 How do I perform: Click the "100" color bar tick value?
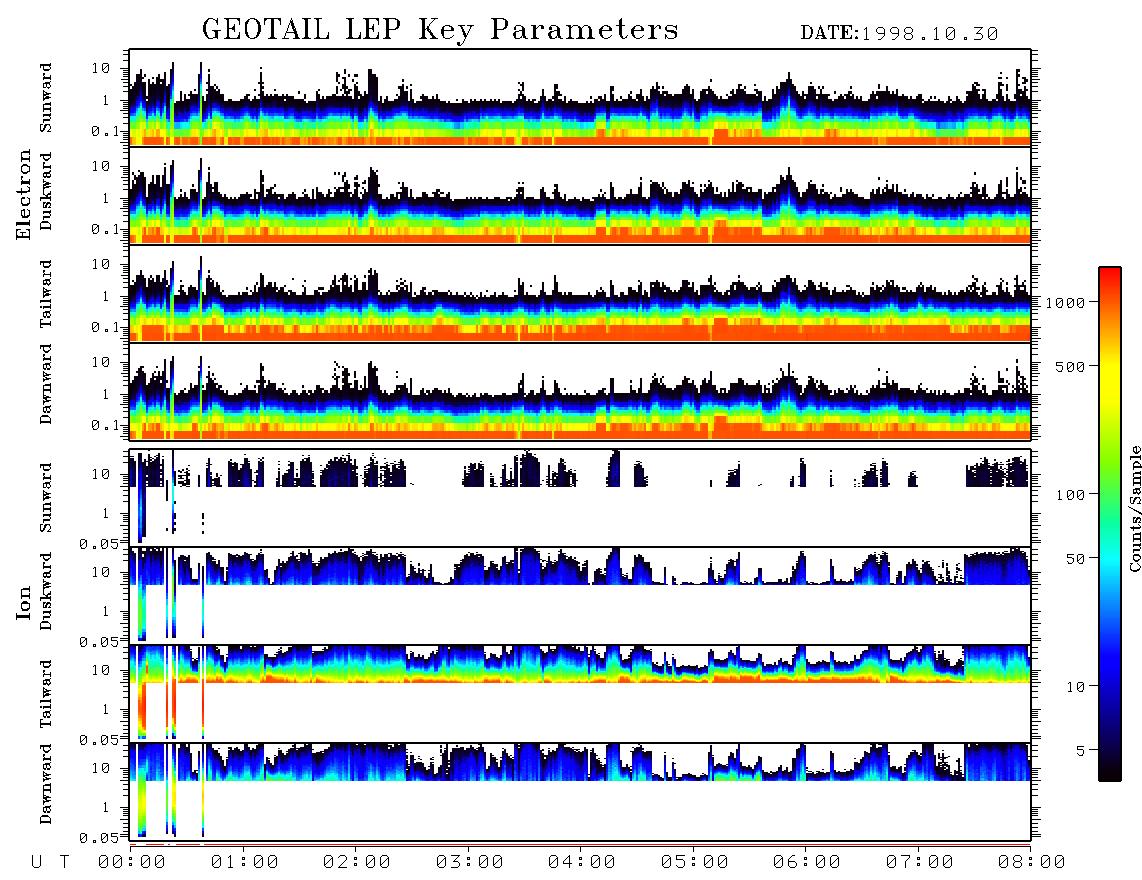[1070, 495]
